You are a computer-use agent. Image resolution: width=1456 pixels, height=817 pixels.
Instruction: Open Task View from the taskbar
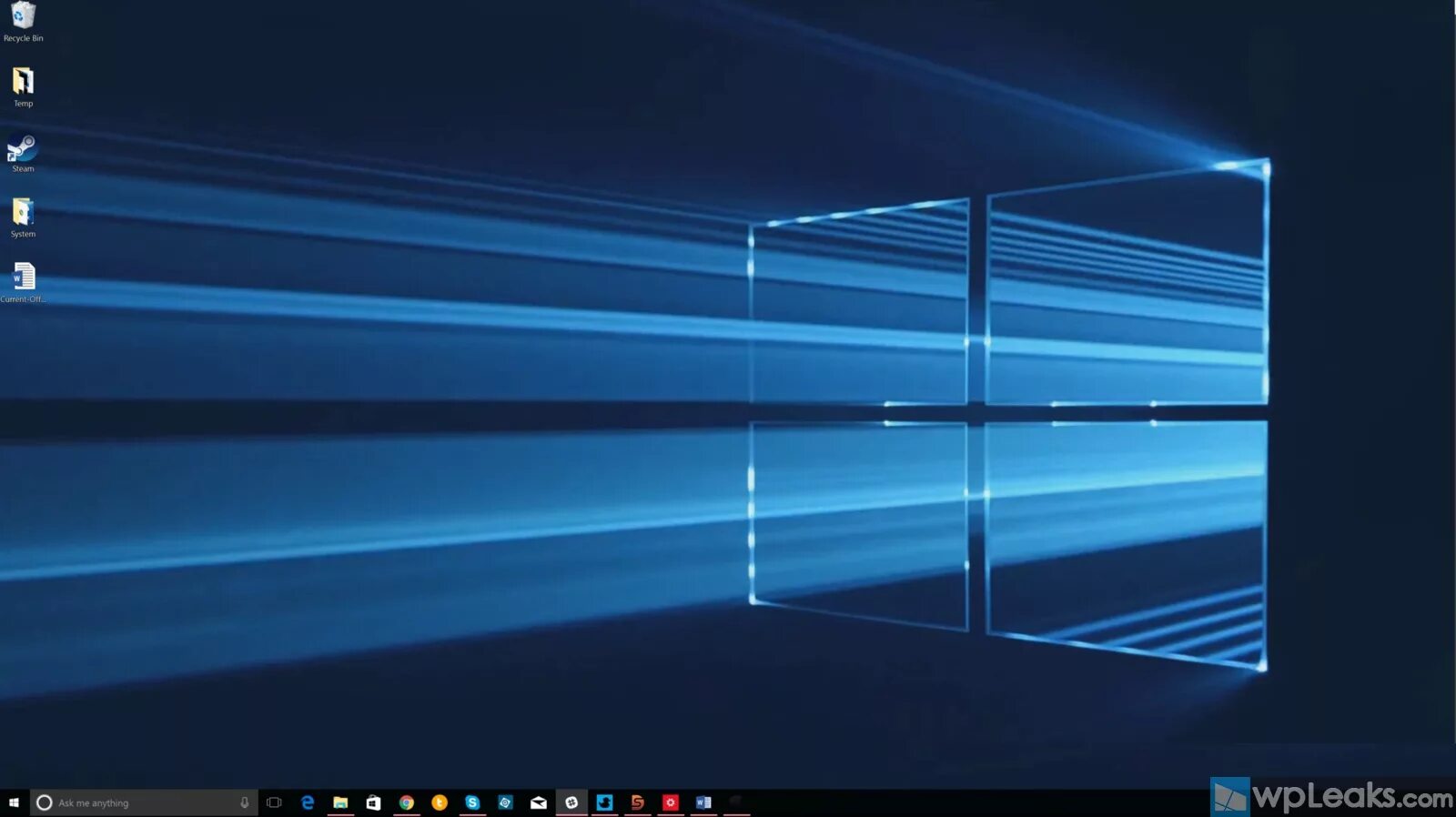tap(274, 802)
